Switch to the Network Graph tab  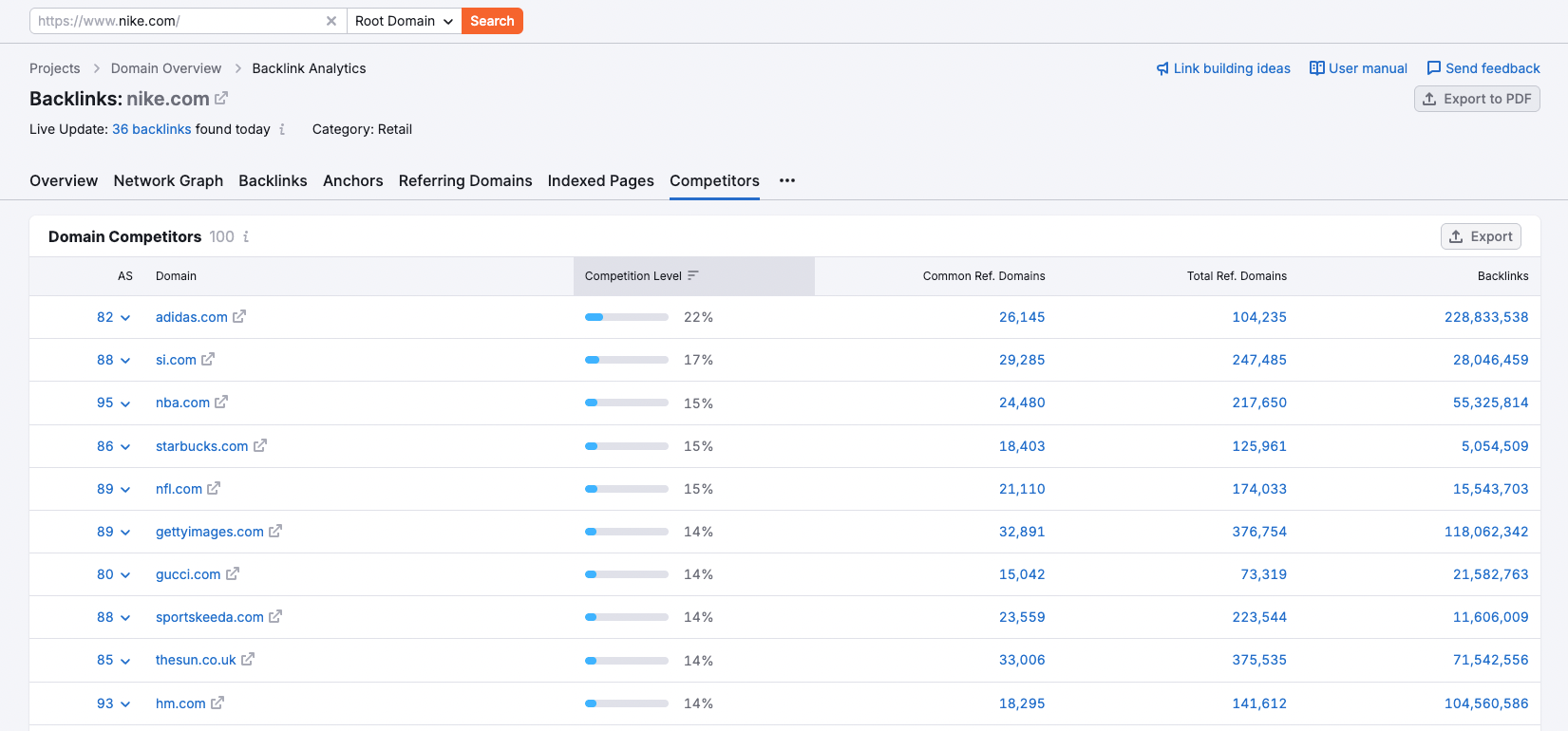click(x=168, y=180)
